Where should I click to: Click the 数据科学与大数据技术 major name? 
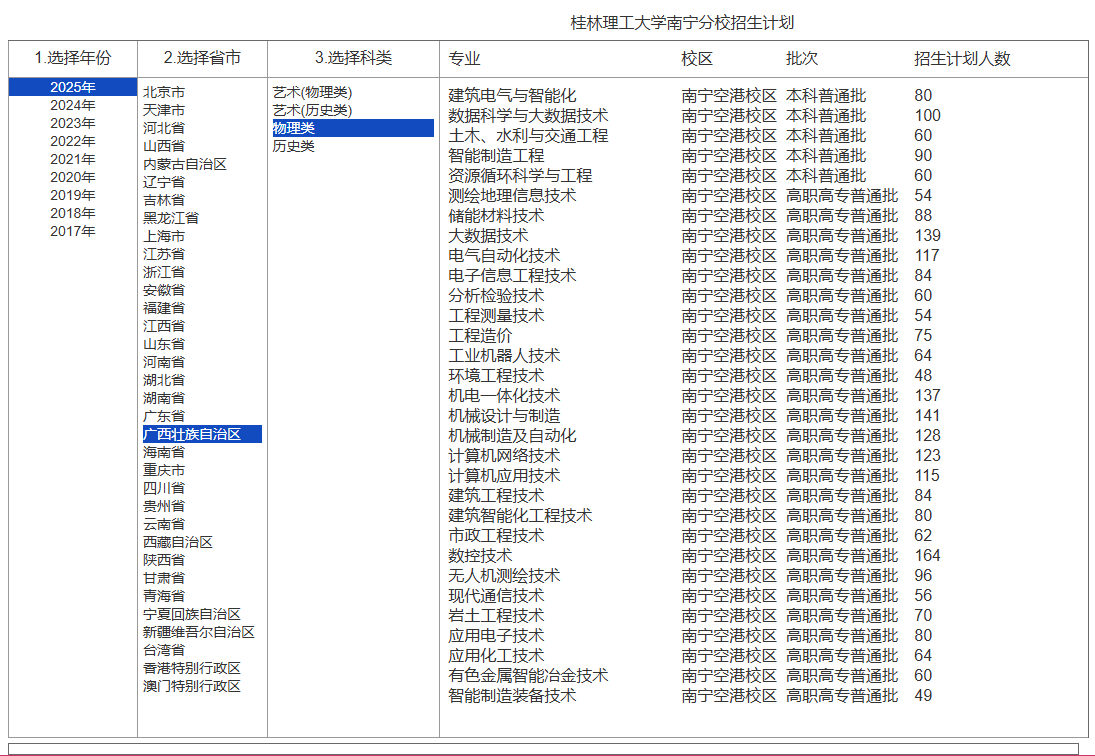[529, 116]
